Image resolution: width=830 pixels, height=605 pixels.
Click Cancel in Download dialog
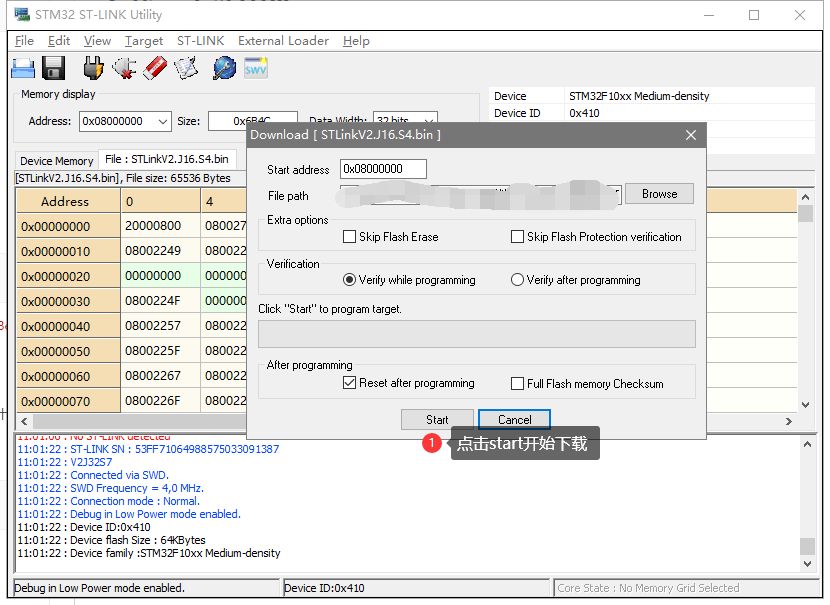(515, 420)
